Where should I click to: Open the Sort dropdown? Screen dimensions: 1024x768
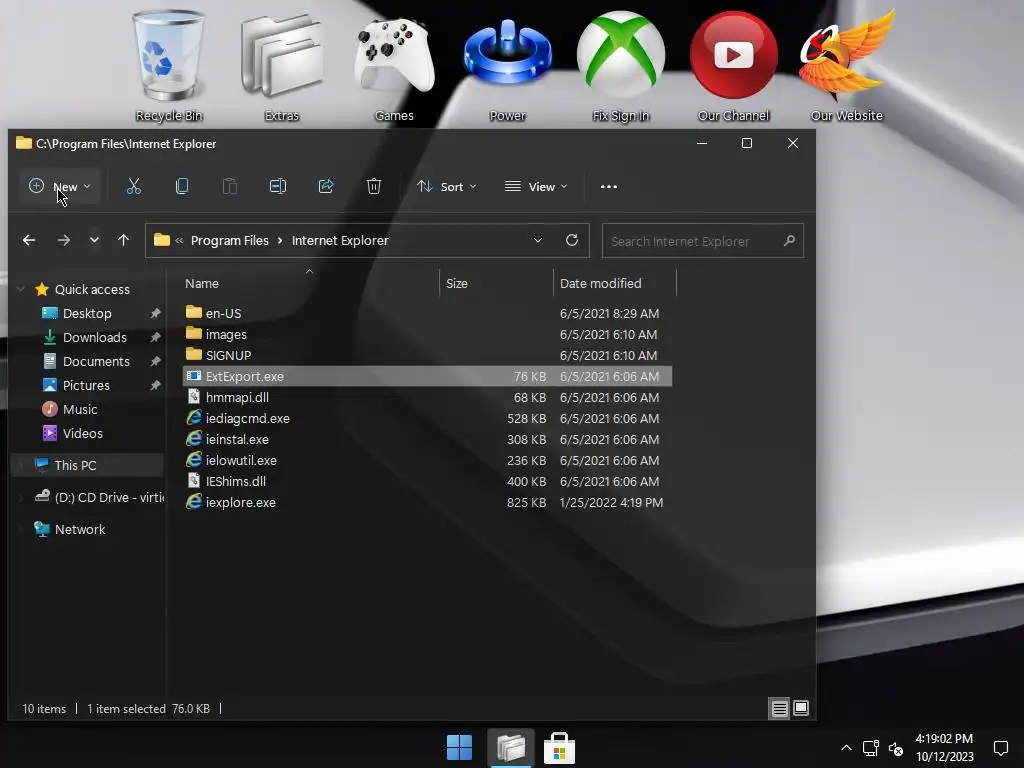pyautogui.click(x=447, y=187)
